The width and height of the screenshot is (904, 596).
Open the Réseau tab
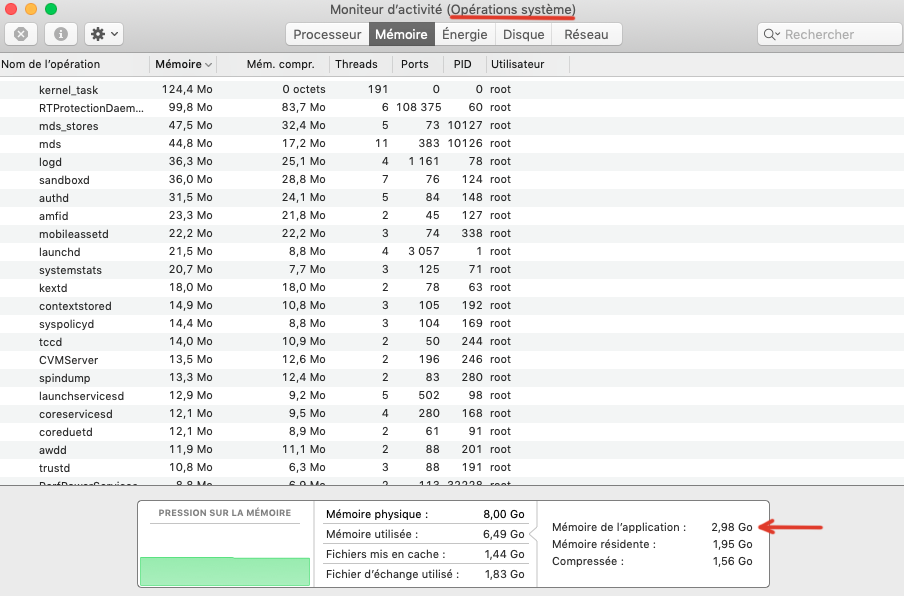pos(586,35)
